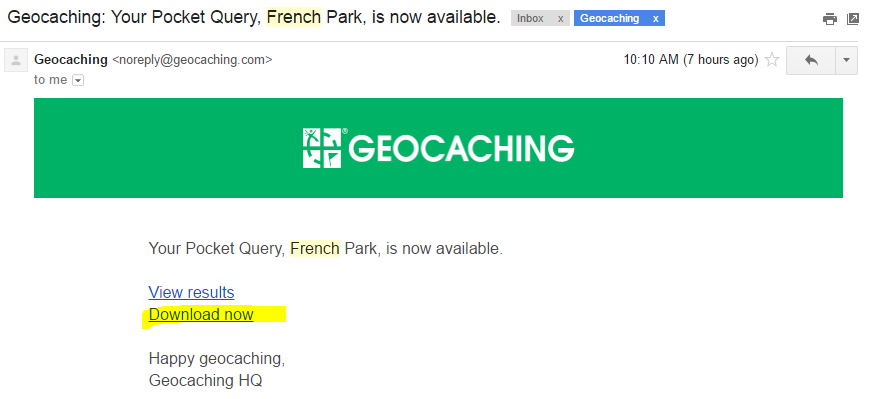Click the "to me" recipient text

click(x=50, y=80)
